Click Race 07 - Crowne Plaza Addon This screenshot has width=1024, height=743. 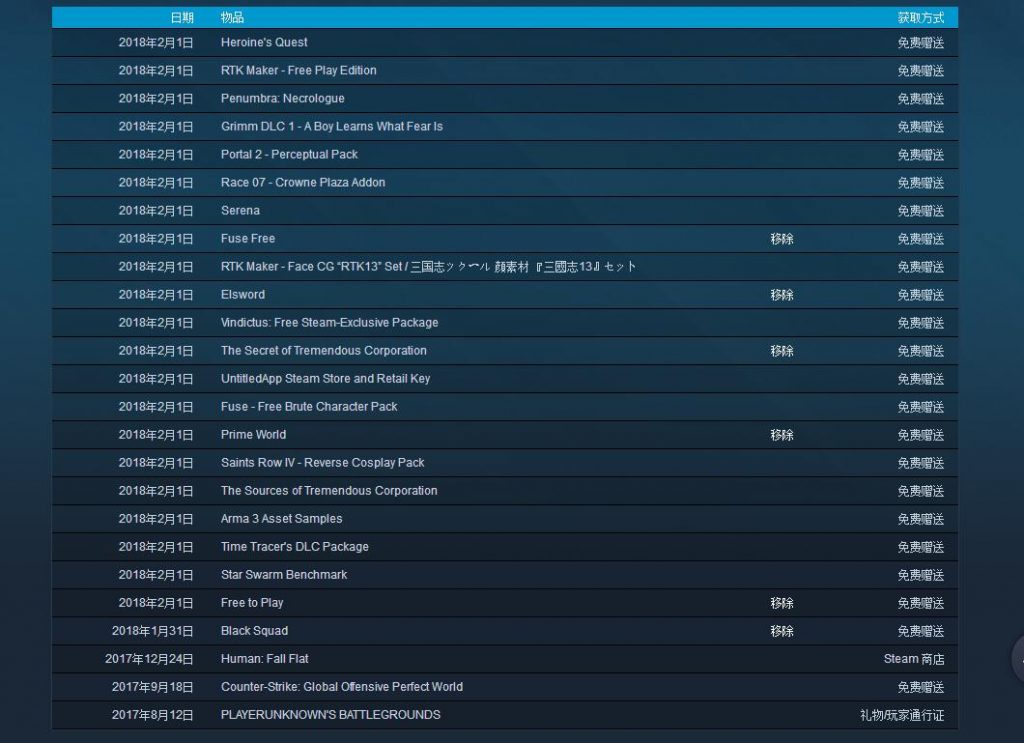point(303,183)
